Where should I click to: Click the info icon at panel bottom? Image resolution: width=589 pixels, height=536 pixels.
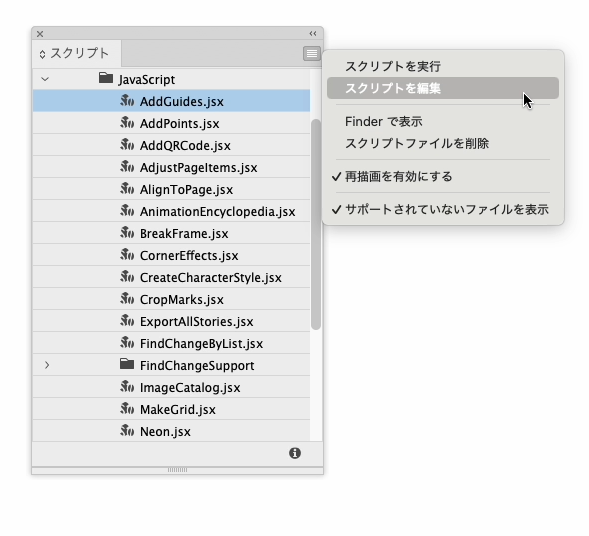tap(295, 453)
